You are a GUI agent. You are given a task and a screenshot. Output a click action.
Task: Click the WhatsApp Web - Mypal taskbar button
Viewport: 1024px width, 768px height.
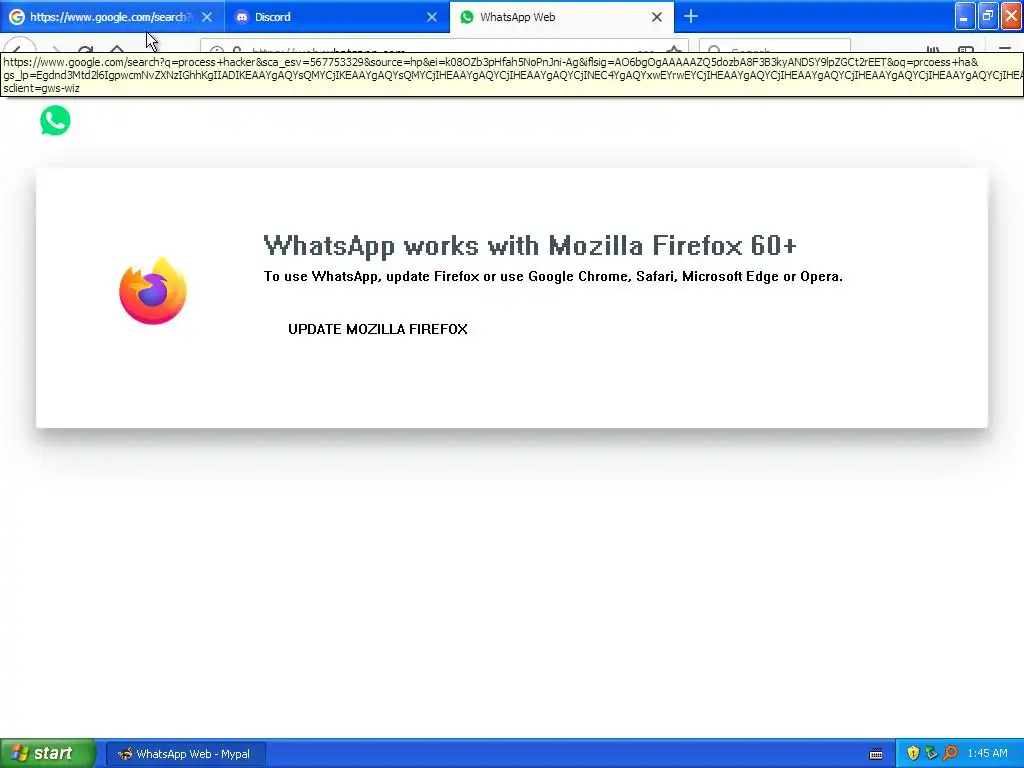186,754
